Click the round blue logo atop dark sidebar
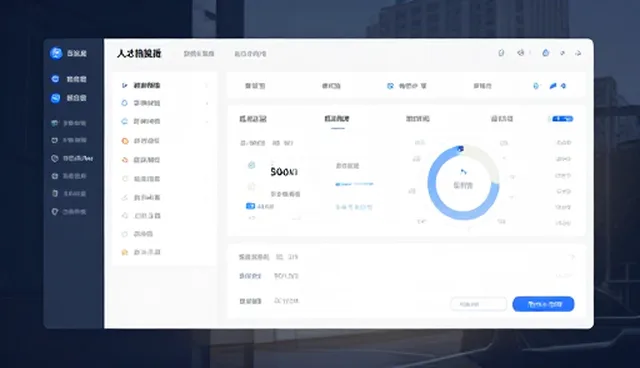Image resolution: width=640 pixels, height=368 pixels. click(56, 53)
